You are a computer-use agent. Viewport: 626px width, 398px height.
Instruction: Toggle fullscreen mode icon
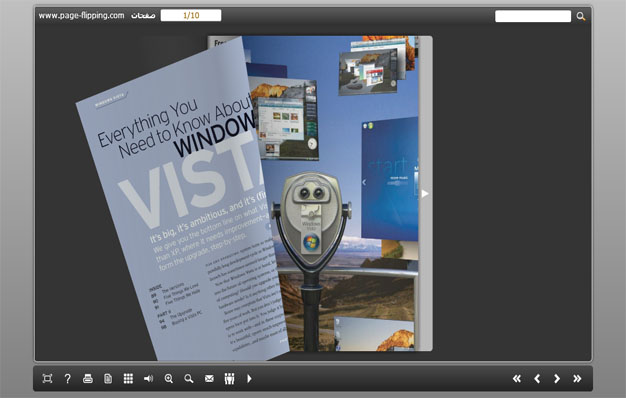[47, 378]
